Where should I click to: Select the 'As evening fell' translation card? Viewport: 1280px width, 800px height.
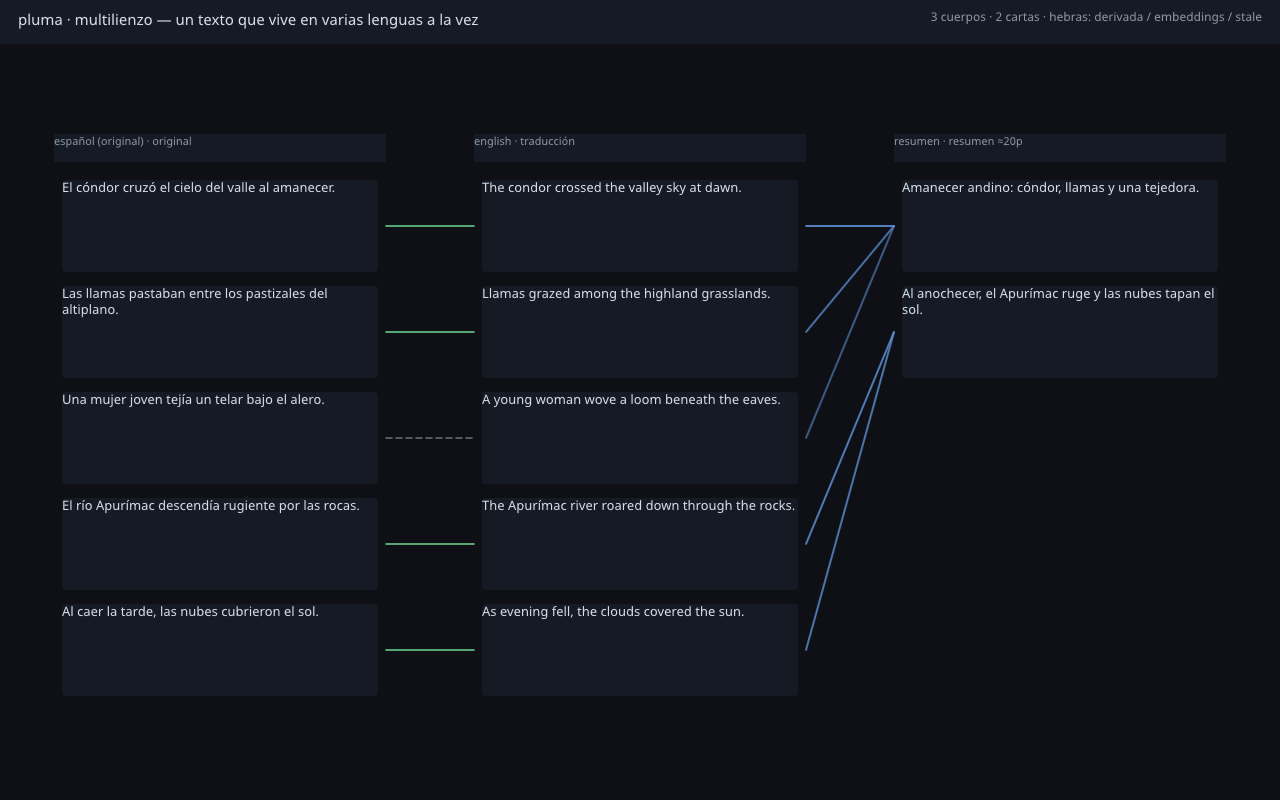pyautogui.click(x=640, y=650)
